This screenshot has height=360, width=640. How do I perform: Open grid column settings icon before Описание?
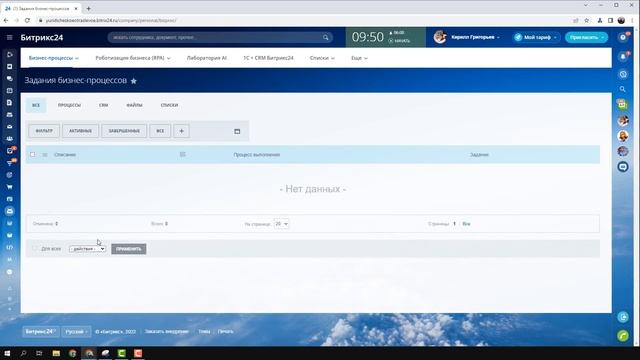tap(45, 155)
